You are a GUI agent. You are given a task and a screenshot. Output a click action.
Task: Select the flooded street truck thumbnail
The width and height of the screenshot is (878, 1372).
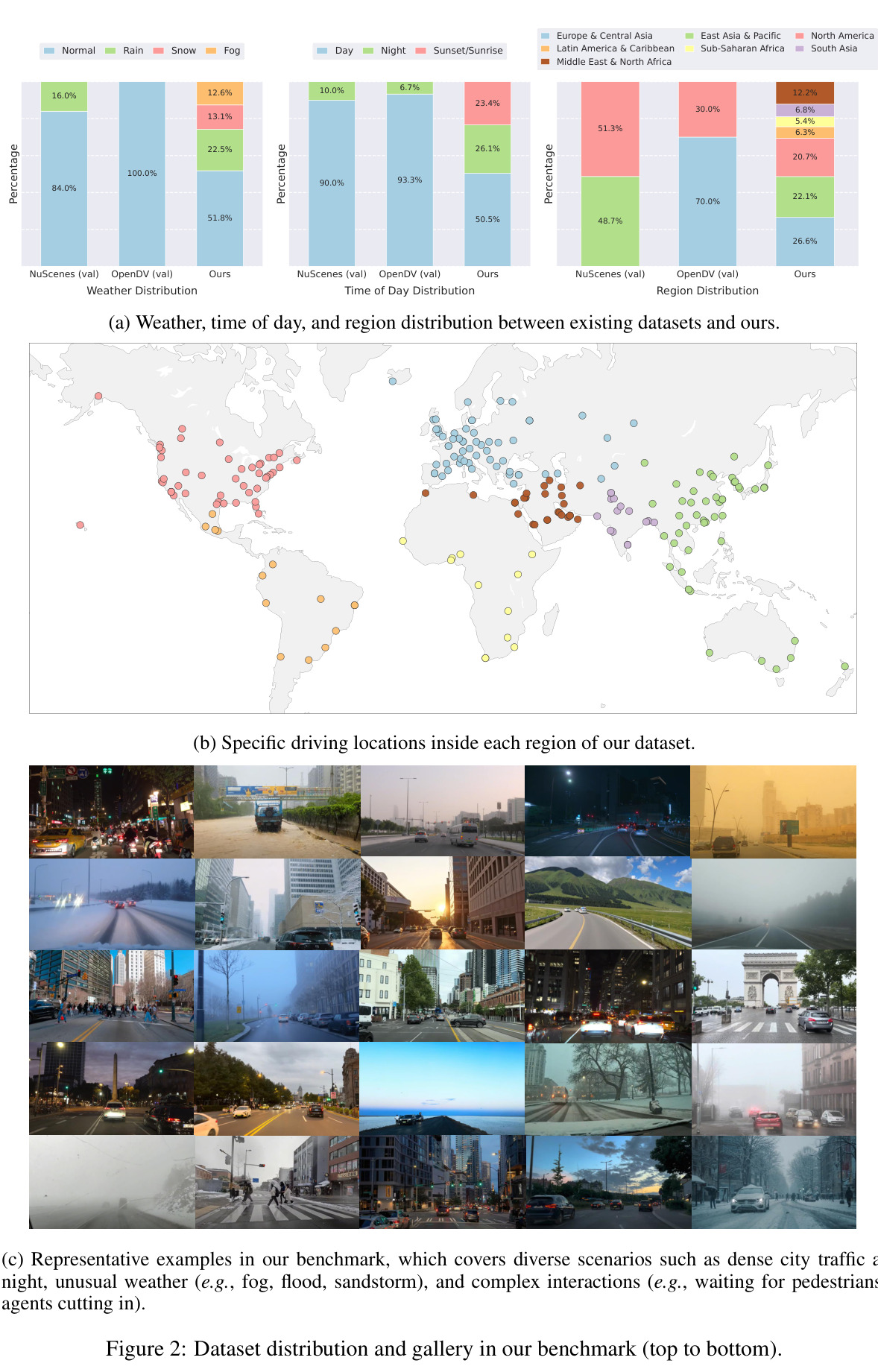pos(277,812)
